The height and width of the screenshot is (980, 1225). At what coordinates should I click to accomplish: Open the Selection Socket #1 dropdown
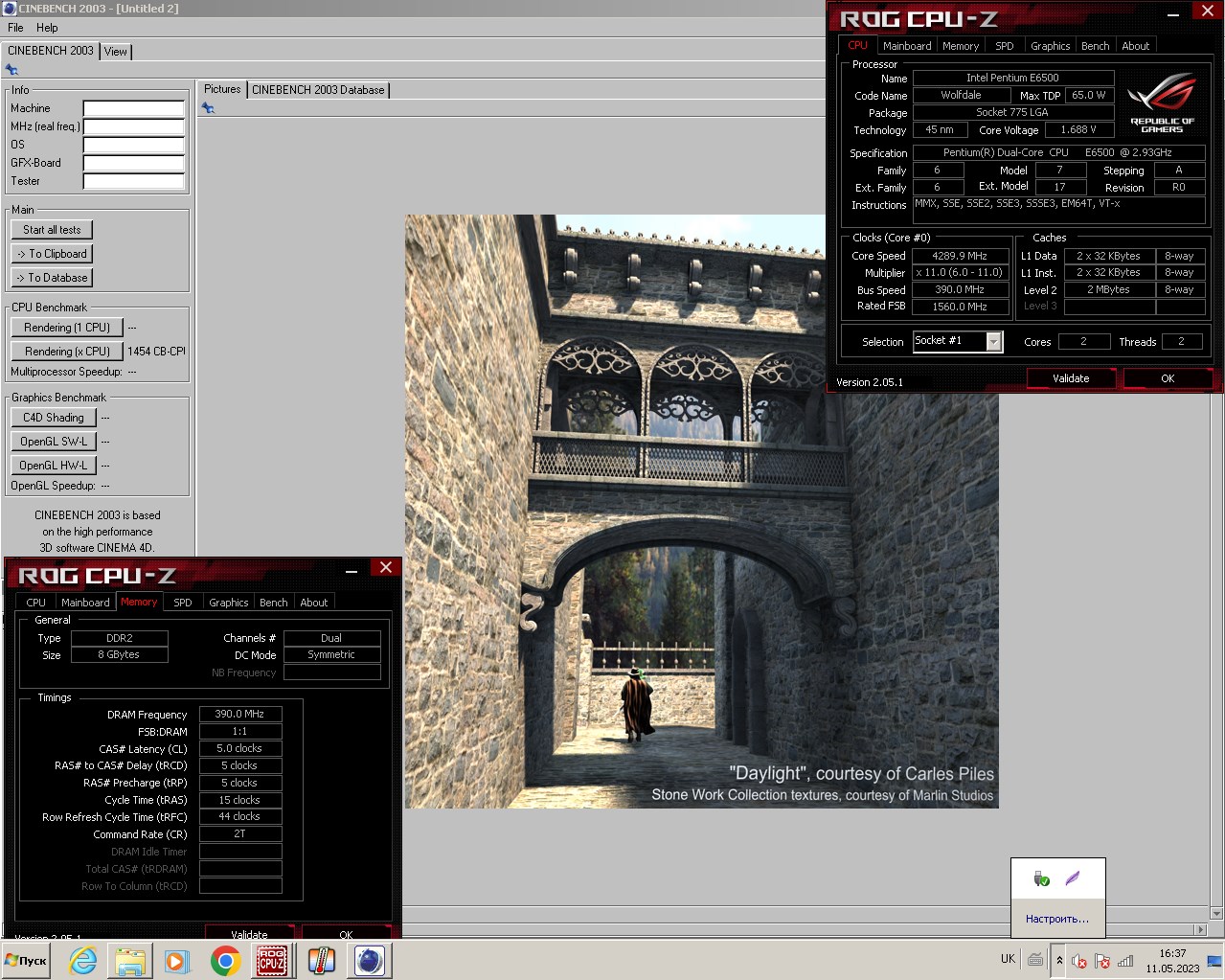(994, 341)
